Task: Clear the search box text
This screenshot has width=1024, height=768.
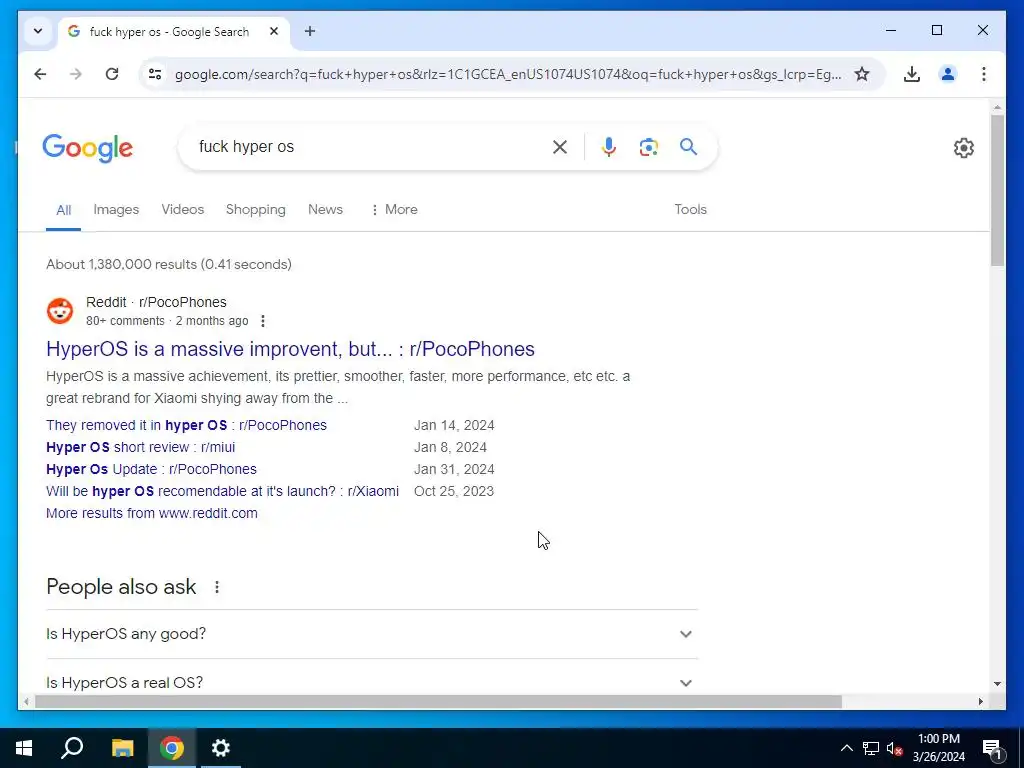Action: (560, 147)
